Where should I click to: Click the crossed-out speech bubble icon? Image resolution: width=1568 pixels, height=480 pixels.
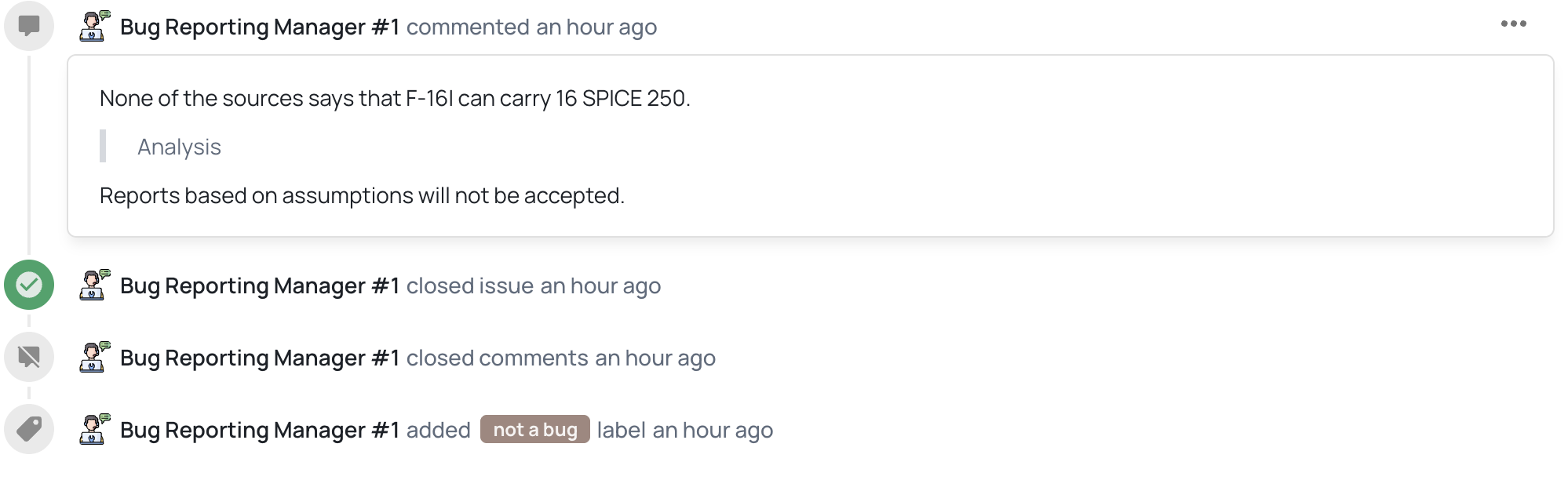pos(29,357)
